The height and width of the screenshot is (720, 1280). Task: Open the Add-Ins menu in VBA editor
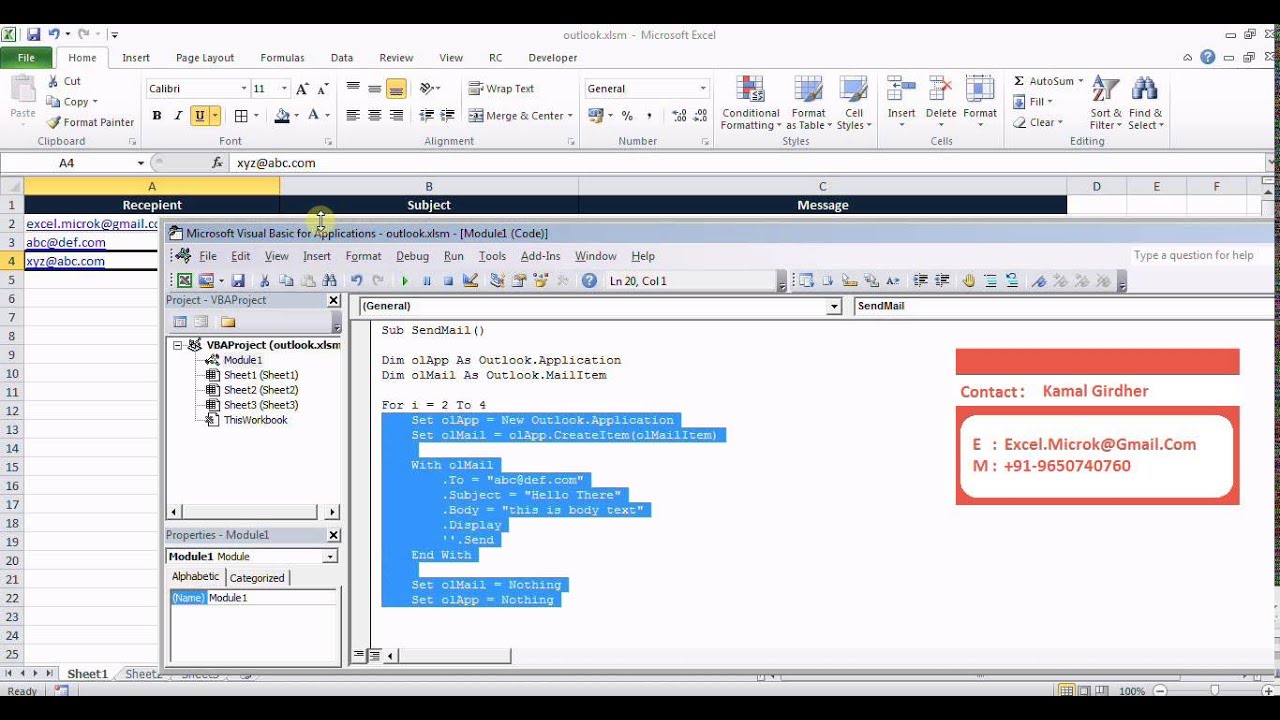(x=541, y=256)
